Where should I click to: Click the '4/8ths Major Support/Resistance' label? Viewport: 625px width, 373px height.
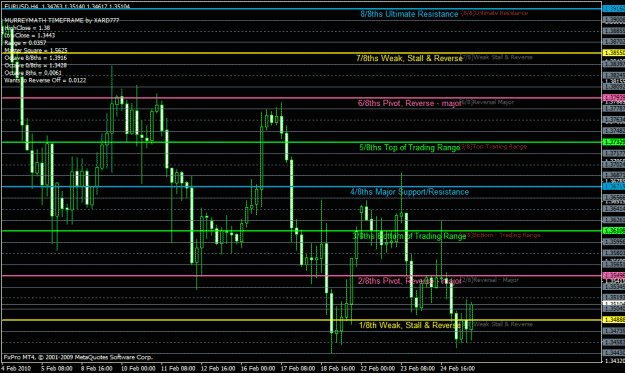click(x=409, y=192)
